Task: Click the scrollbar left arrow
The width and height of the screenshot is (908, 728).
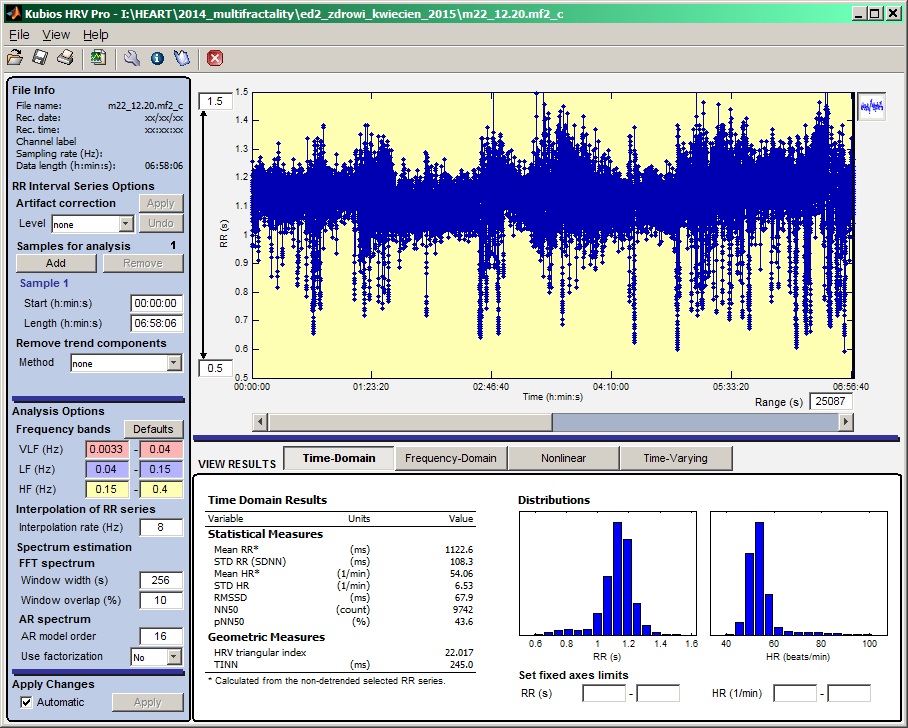Action: coord(260,422)
